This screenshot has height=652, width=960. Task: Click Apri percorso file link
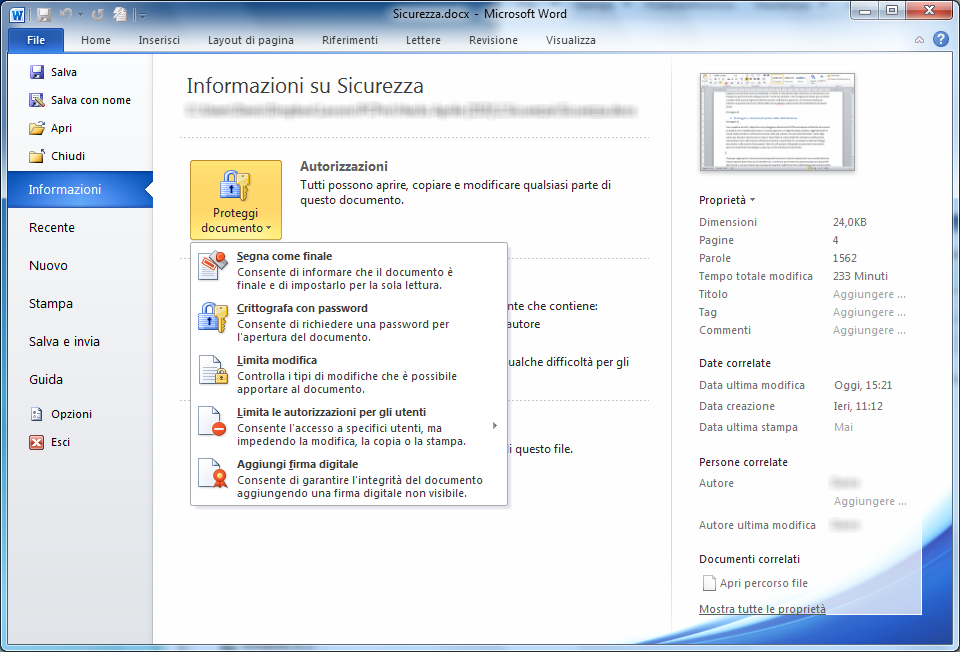pos(763,583)
